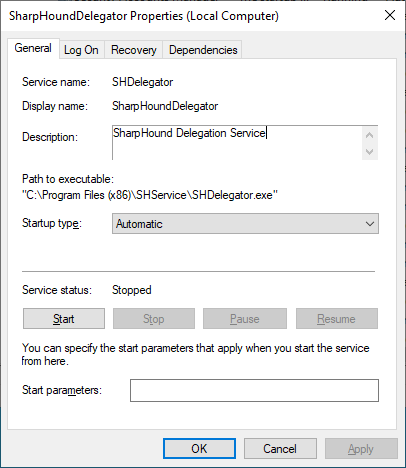Click the Description scroll down arrow
Image resolution: width=406 pixels, height=468 pixels.
click(369, 152)
